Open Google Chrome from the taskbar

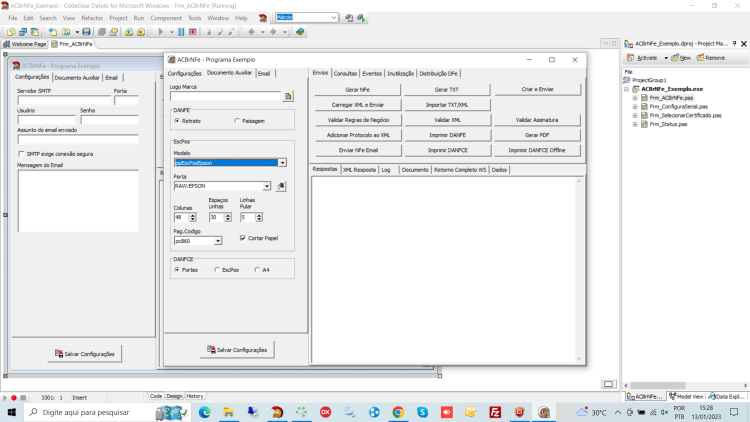tap(398, 412)
